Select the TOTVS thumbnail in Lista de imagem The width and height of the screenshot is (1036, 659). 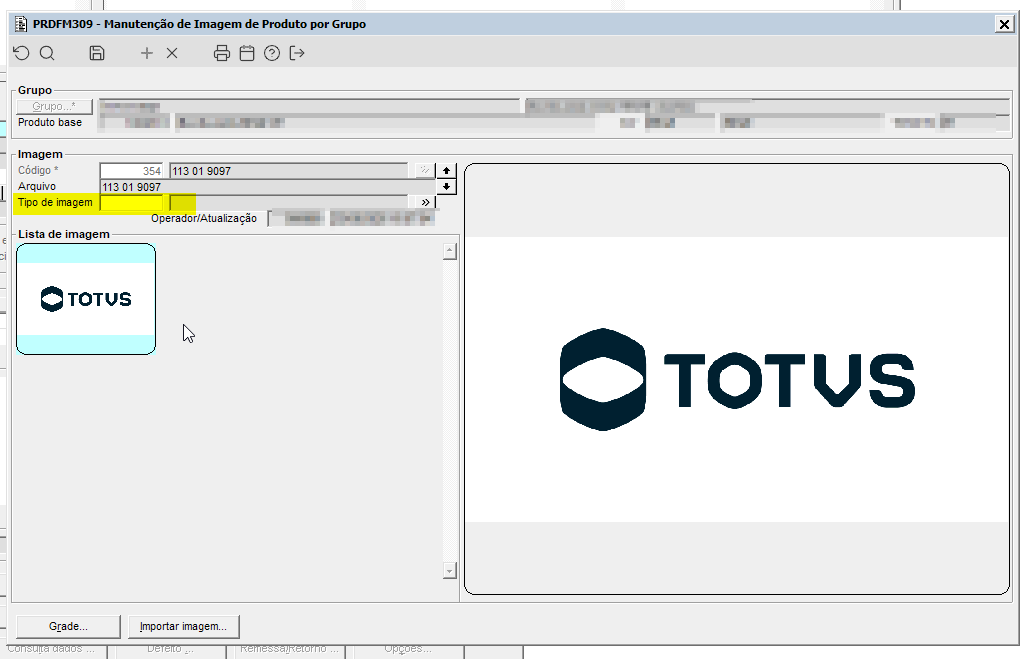(x=86, y=299)
